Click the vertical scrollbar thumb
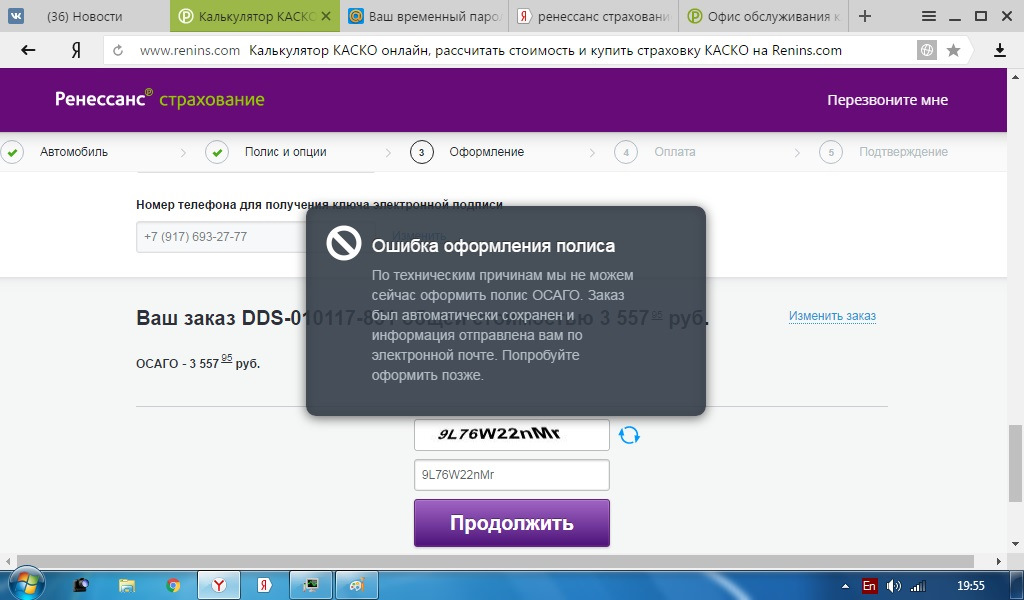Viewport: 1024px width, 600px height. coord(1015,463)
